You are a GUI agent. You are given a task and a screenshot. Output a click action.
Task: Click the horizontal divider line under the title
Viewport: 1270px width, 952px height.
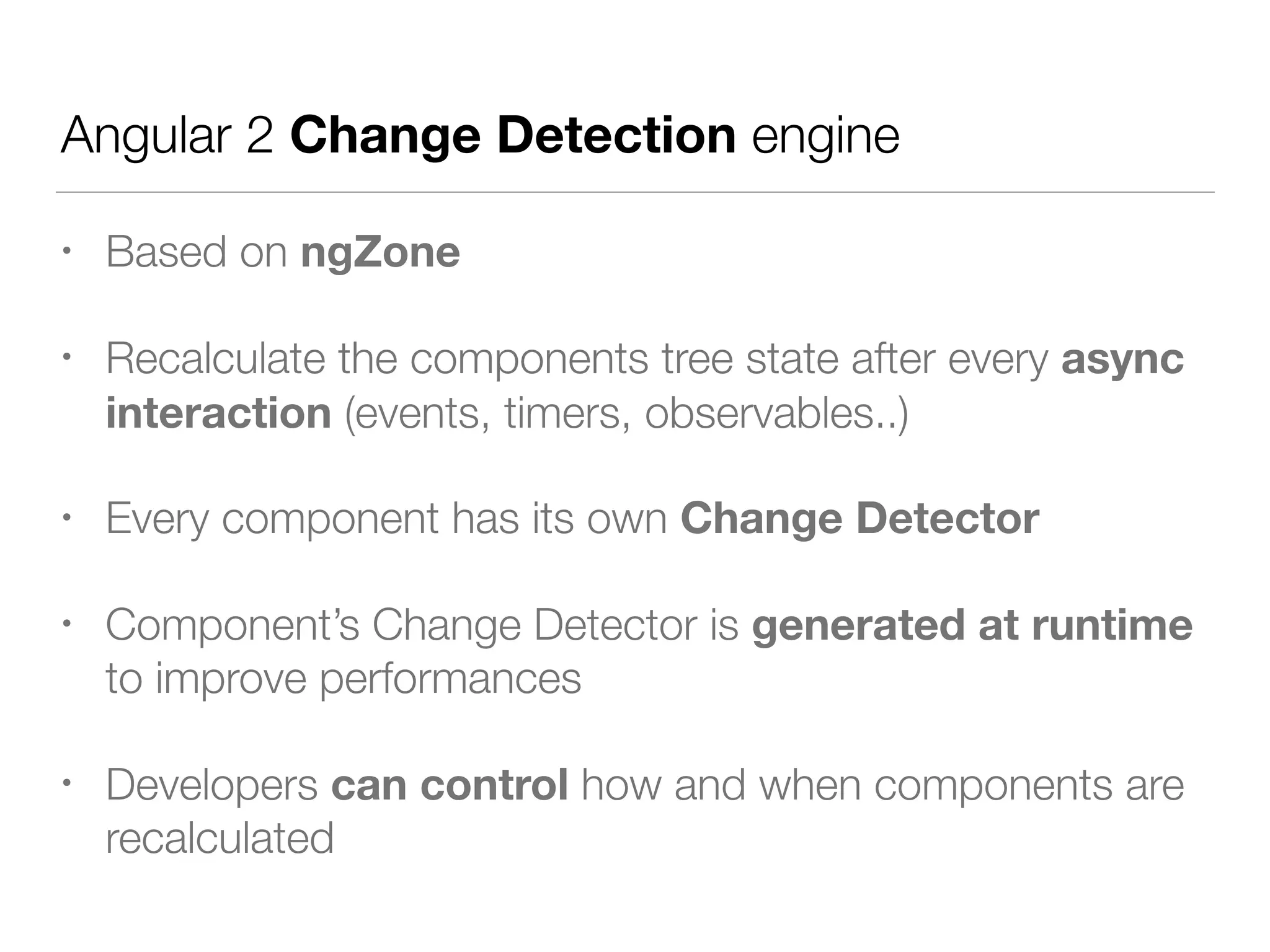click(x=635, y=192)
